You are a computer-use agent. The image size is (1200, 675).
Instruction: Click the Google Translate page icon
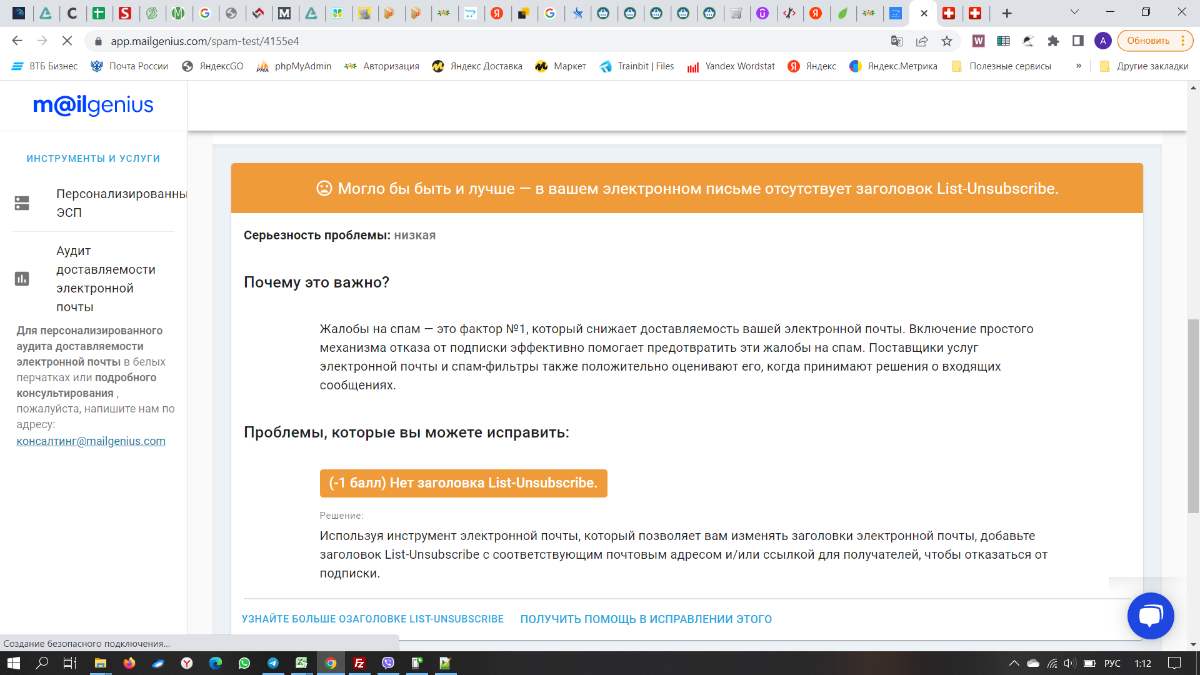point(897,41)
